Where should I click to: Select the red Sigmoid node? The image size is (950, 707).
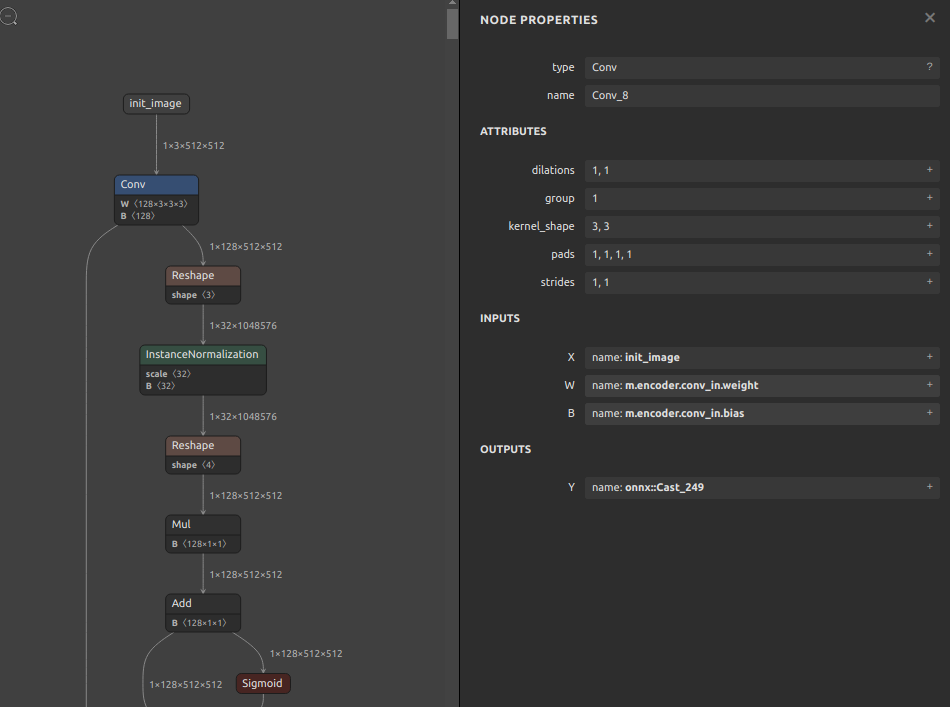point(263,684)
